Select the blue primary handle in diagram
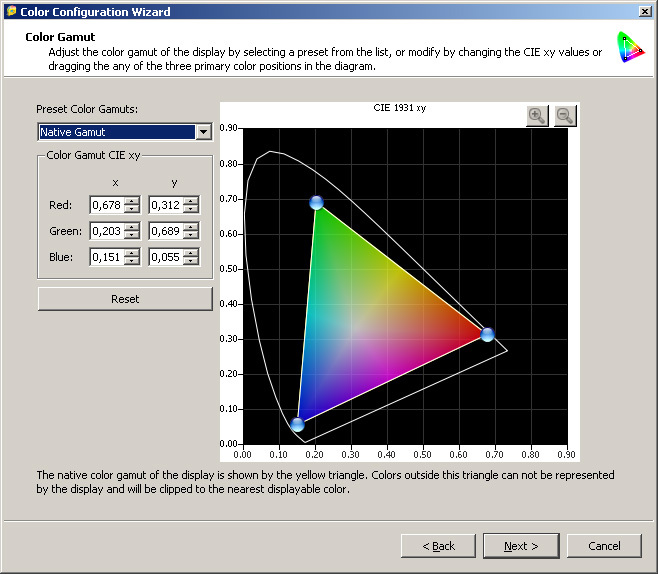The image size is (658, 574). coord(297,425)
